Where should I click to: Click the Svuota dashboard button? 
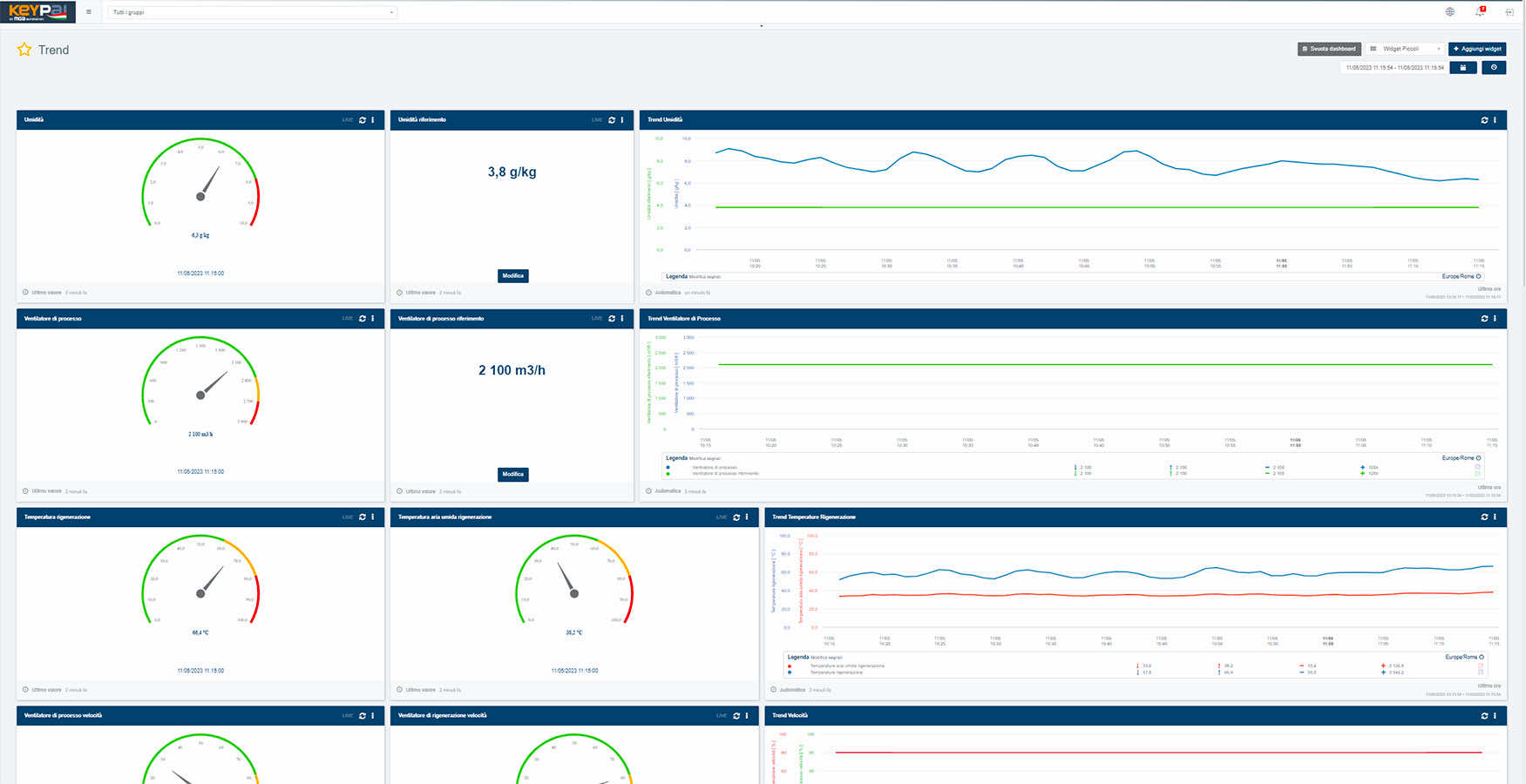1329,49
